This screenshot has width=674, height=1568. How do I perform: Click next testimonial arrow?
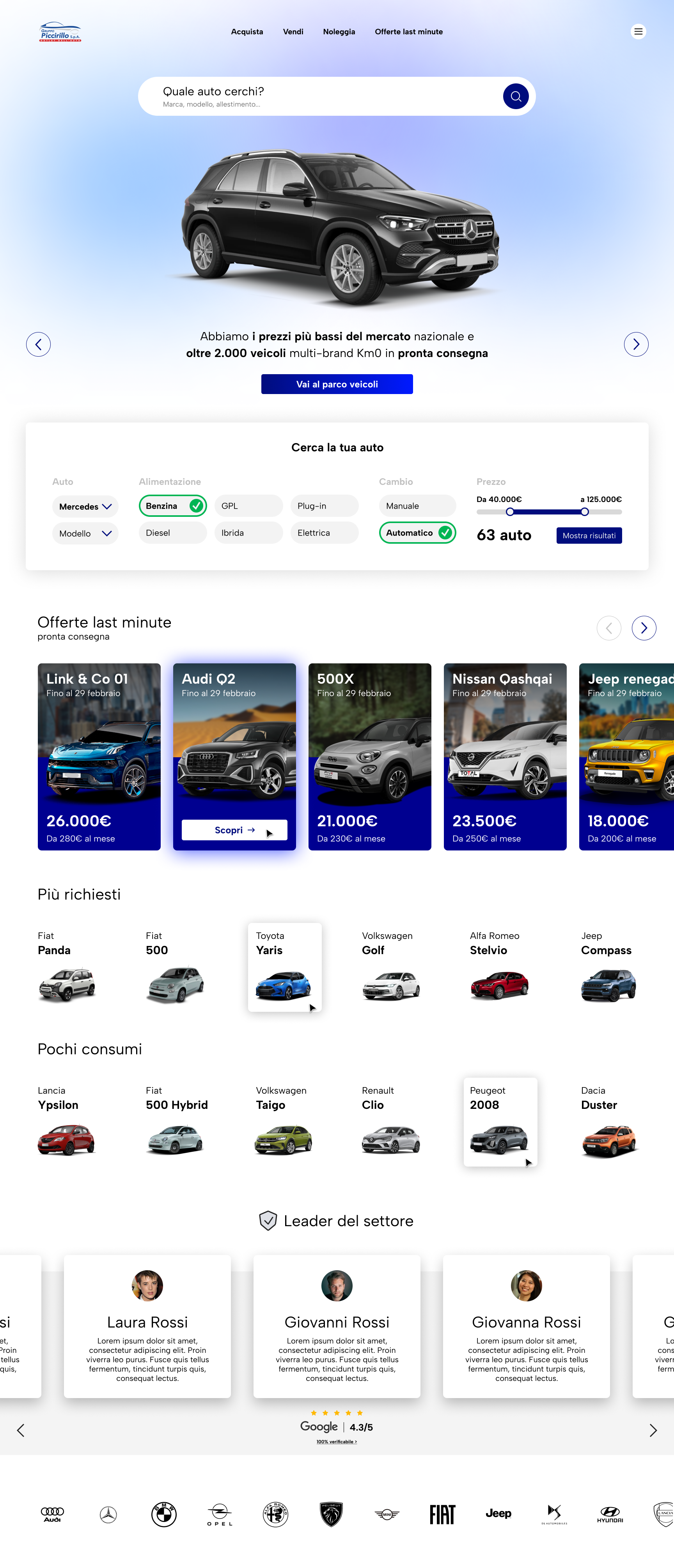tap(653, 1430)
